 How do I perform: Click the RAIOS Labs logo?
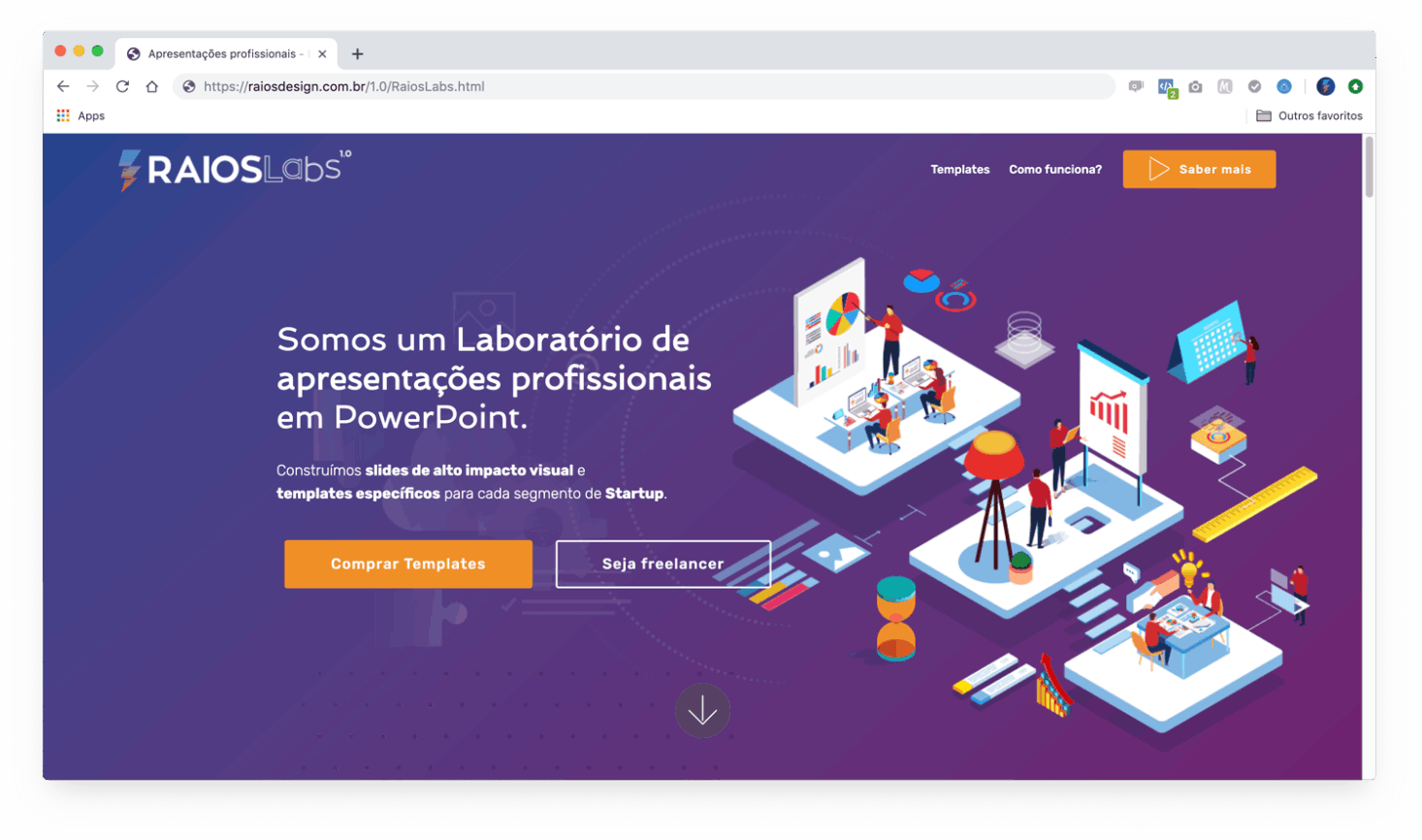point(234,170)
